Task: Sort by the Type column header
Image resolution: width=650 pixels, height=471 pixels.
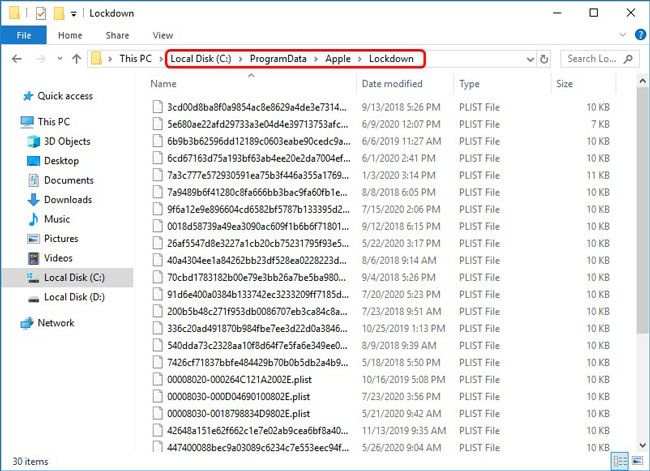Action: [469, 84]
